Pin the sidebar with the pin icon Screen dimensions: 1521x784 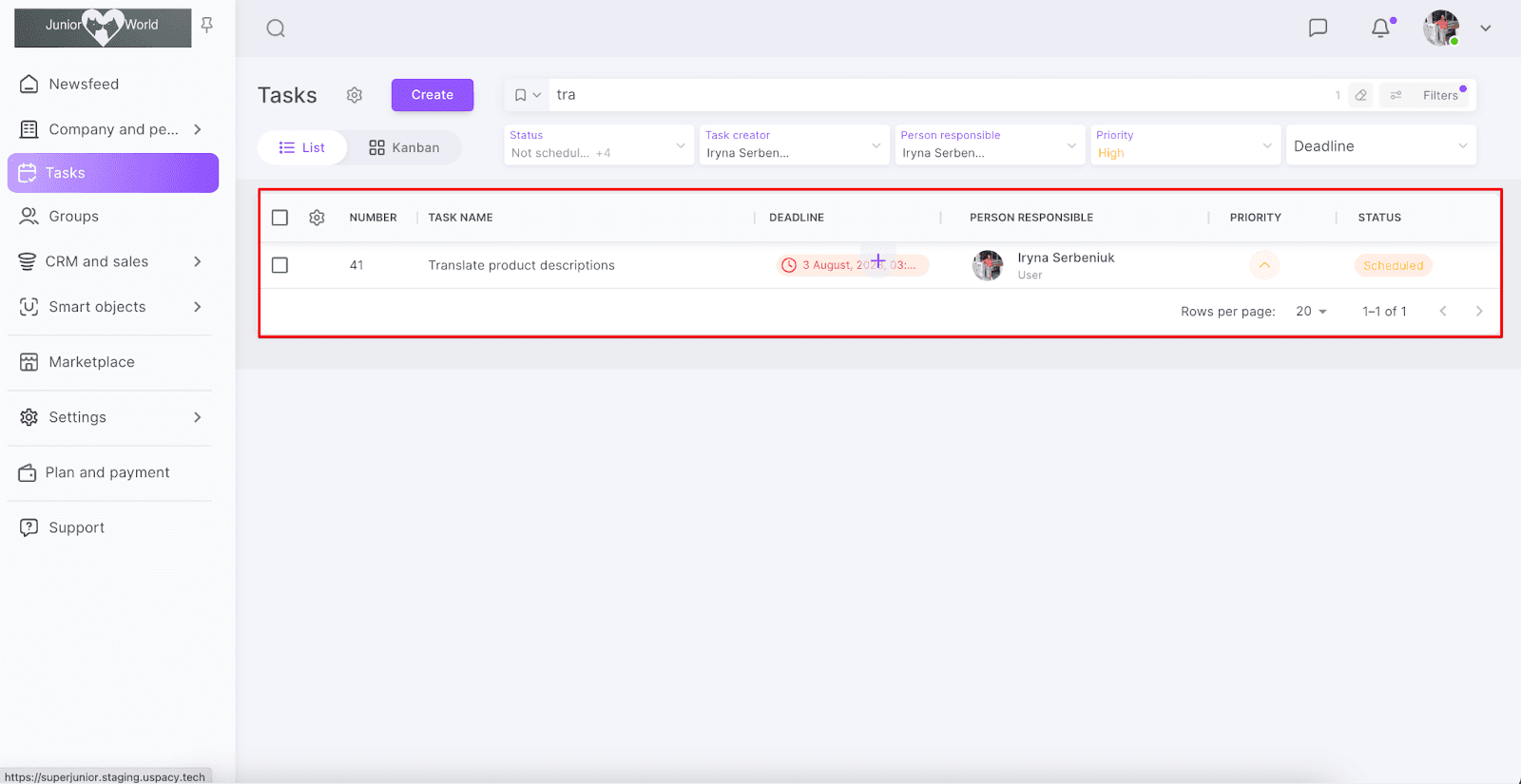pyautogui.click(x=206, y=25)
